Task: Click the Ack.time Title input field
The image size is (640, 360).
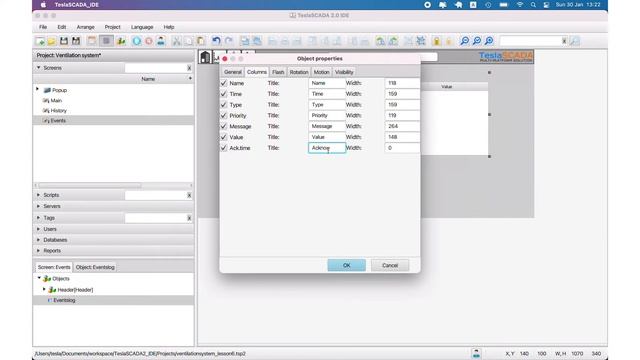Action: point(327,148)
